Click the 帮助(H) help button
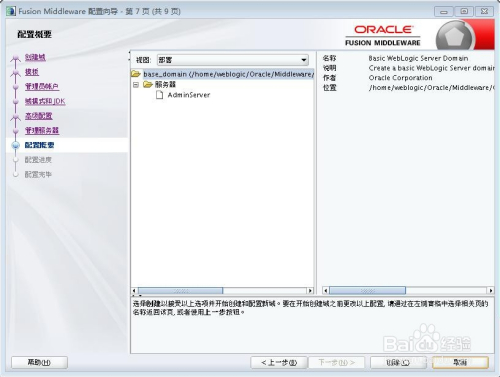This screenshot has width=500, height=377. pos(39,362)
